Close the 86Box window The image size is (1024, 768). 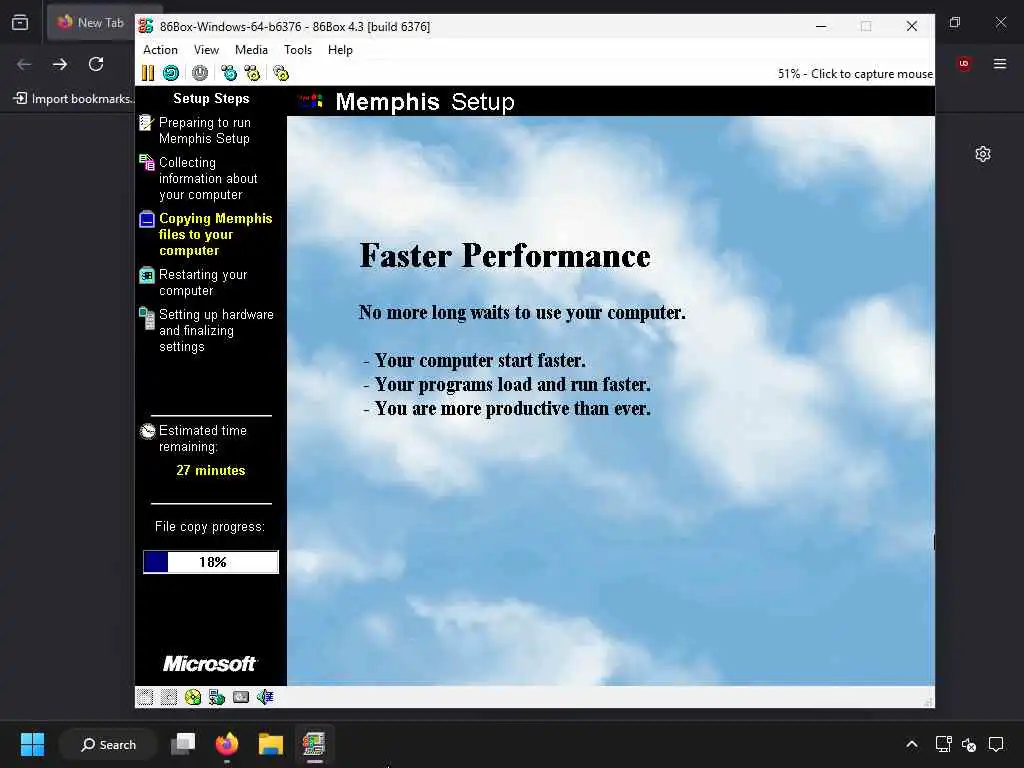pyautogui.click(x=912, y=26)
